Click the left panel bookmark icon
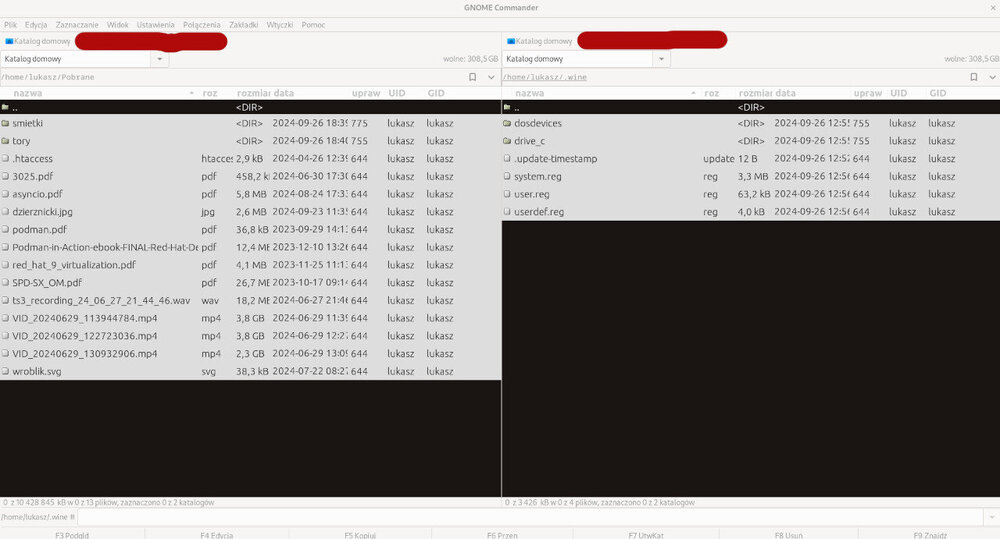The image size is (1000, 539). click(x=473, y=77)
